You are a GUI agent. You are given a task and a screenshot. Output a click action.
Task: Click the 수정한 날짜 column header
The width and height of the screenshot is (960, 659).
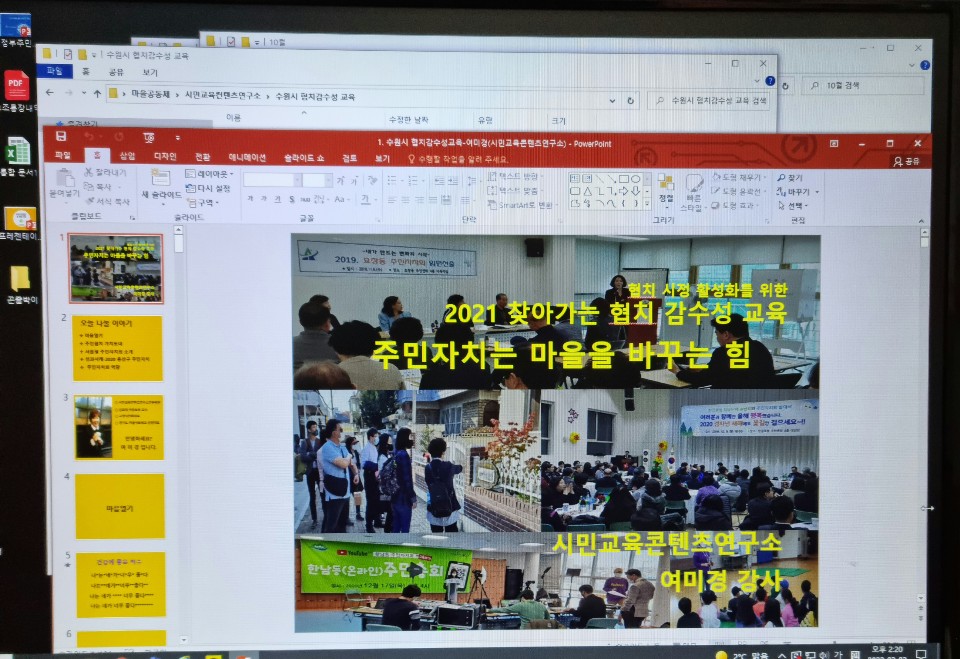click(x=408, y=120)
